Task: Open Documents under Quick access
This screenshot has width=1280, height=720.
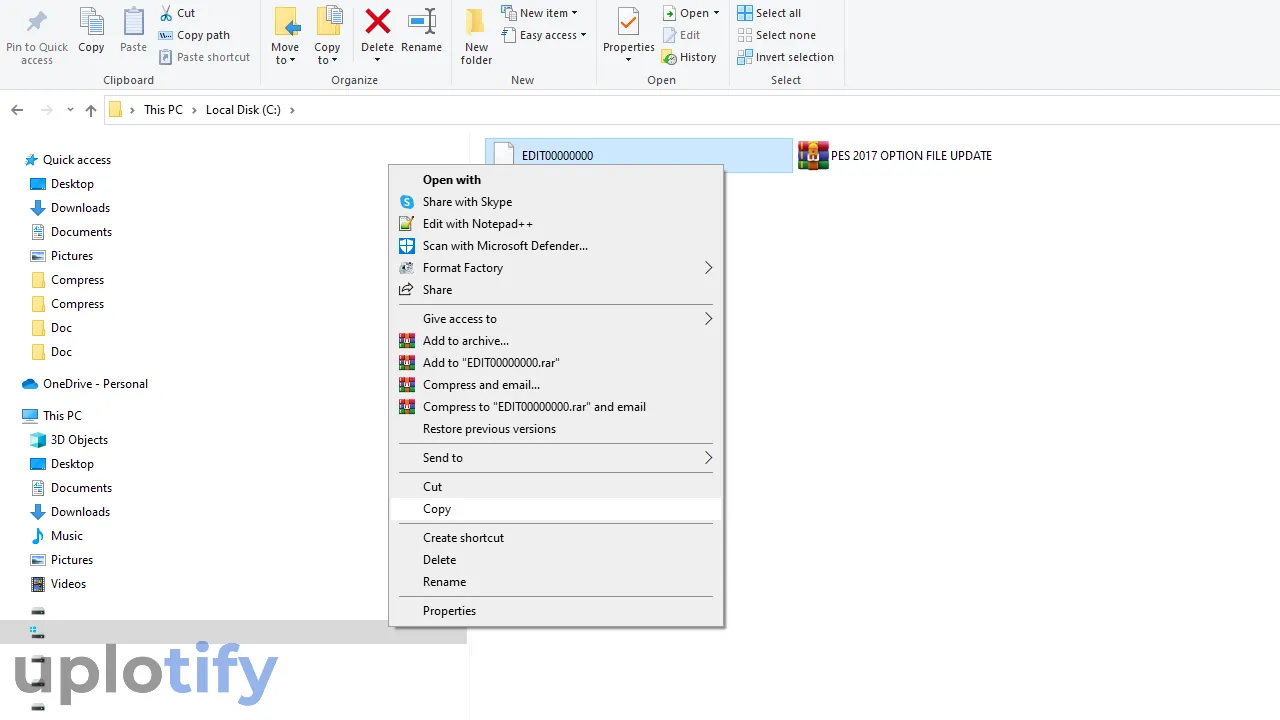Action: click(81, 232)
